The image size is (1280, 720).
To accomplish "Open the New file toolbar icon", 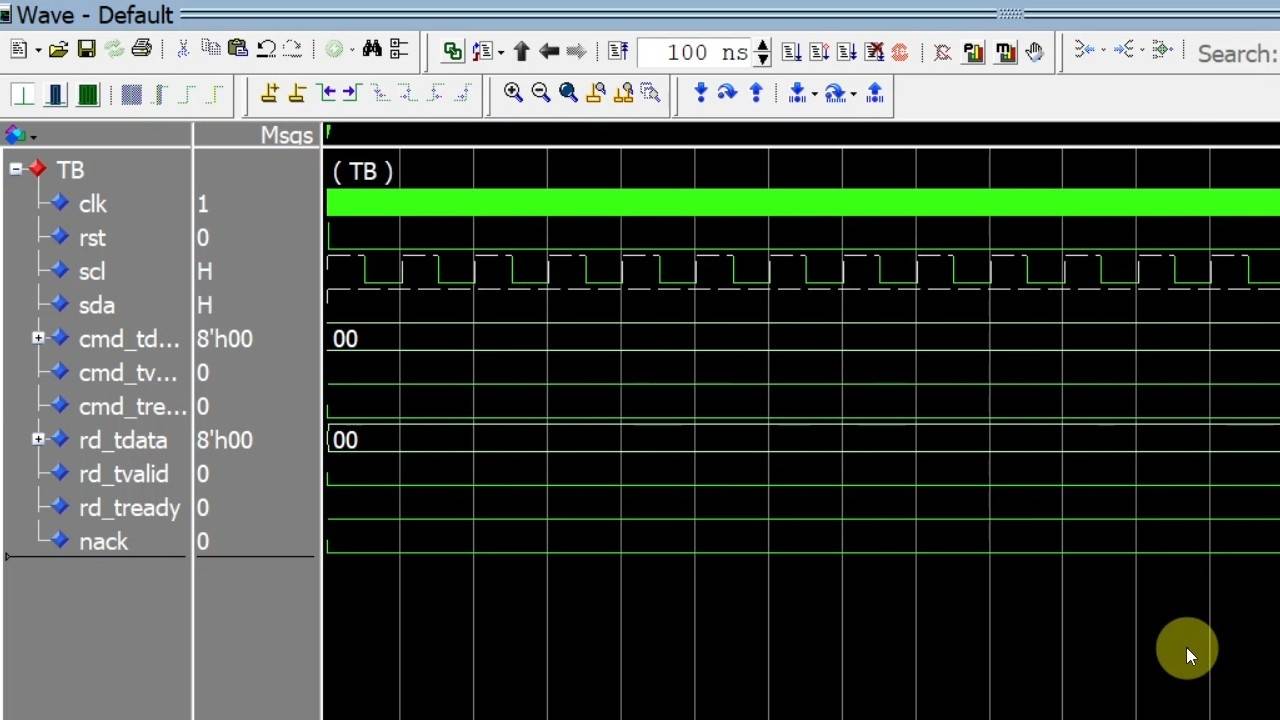I will (19, 50).
